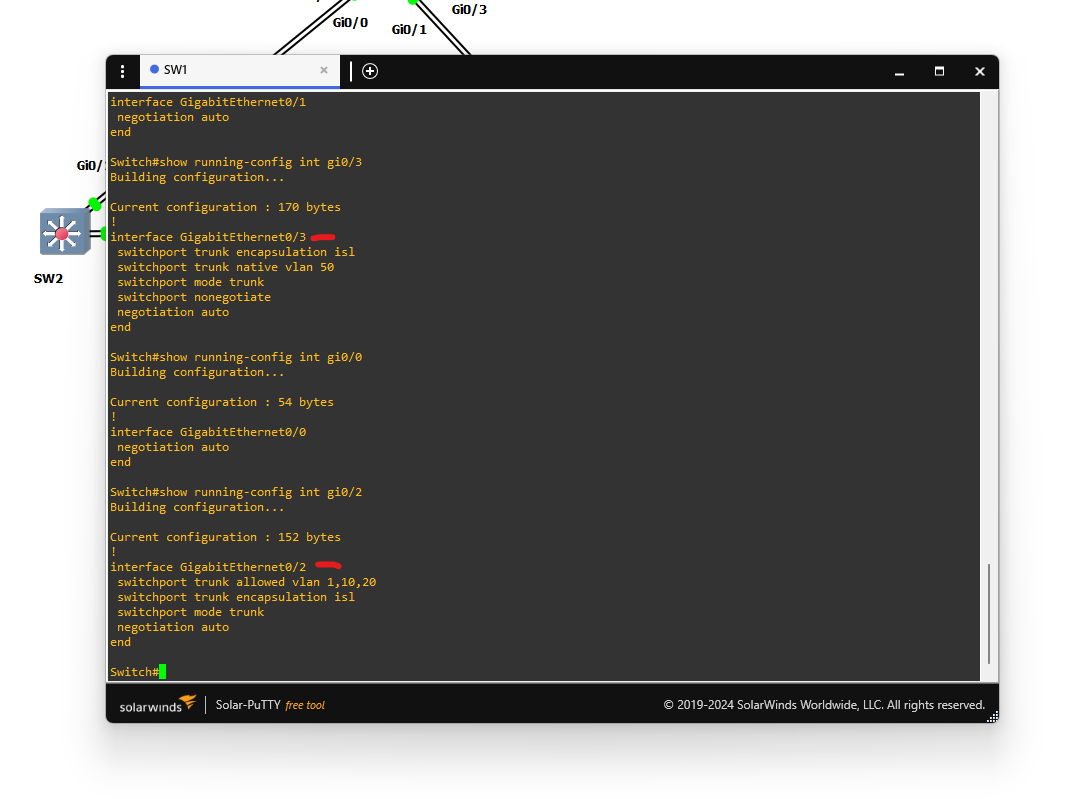Viewport: 1076px width, 799px height.
Task: Click 'show running-config int gi0/3' command line
Action: pos(236,162)
